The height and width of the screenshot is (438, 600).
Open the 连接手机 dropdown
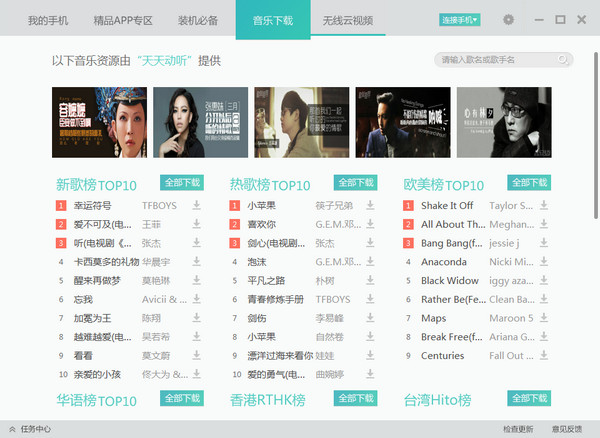(x=459, y=20)
